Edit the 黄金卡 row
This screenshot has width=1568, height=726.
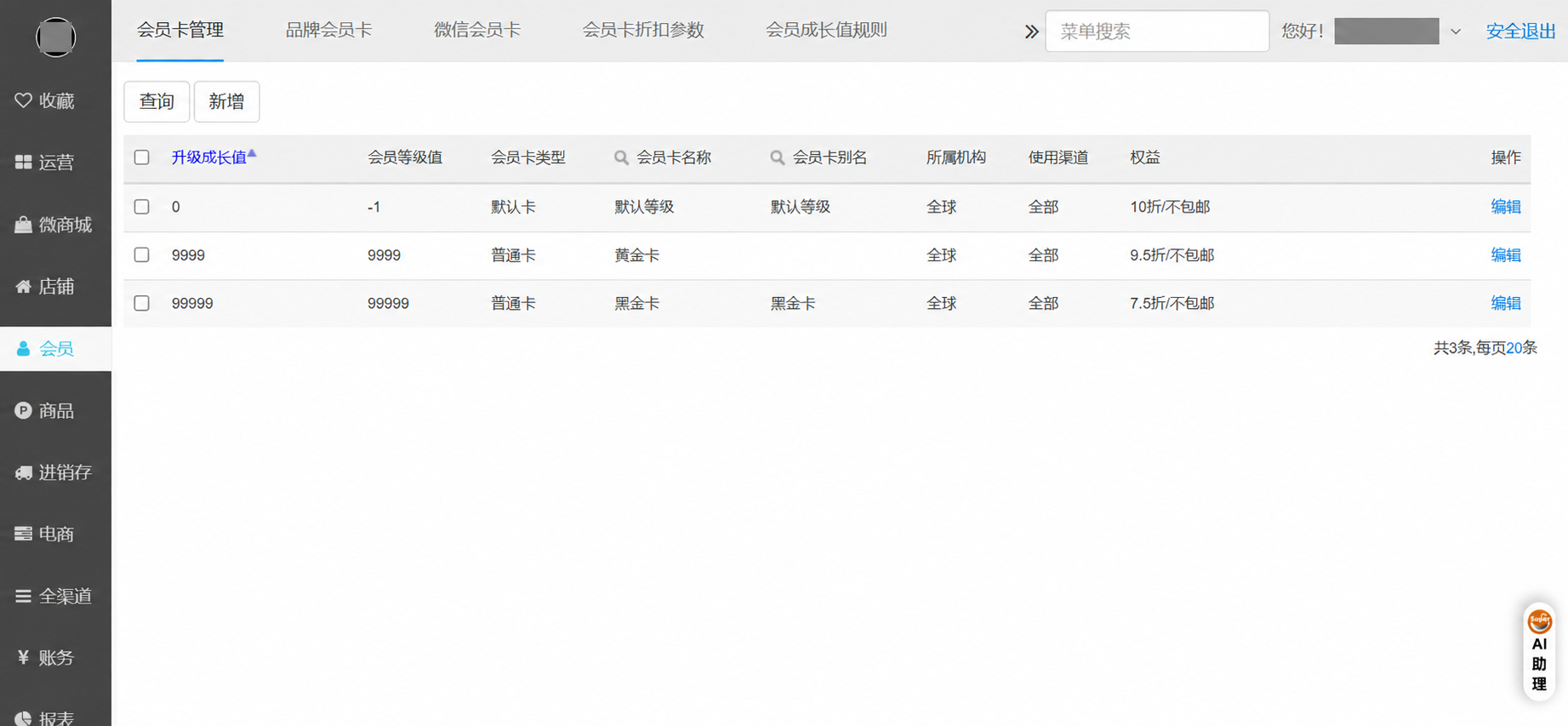(1506, 255)
